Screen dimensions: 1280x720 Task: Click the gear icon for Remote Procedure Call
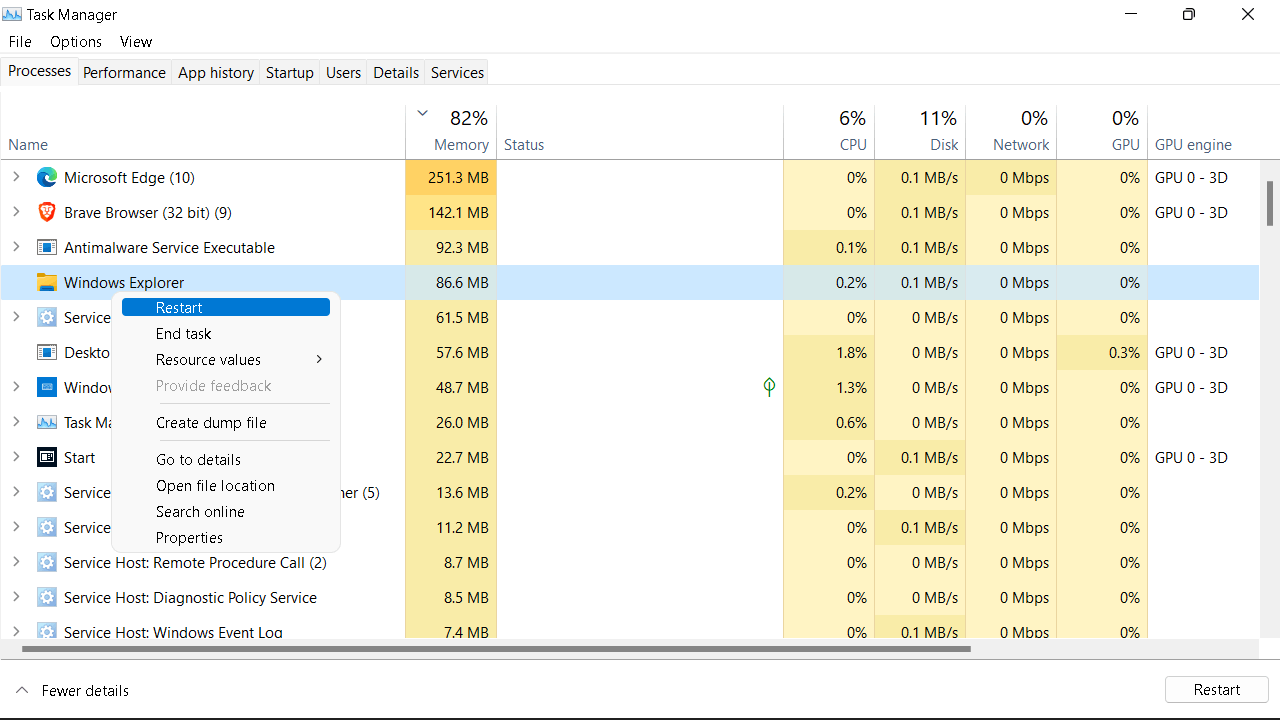[x=46, y=563]
